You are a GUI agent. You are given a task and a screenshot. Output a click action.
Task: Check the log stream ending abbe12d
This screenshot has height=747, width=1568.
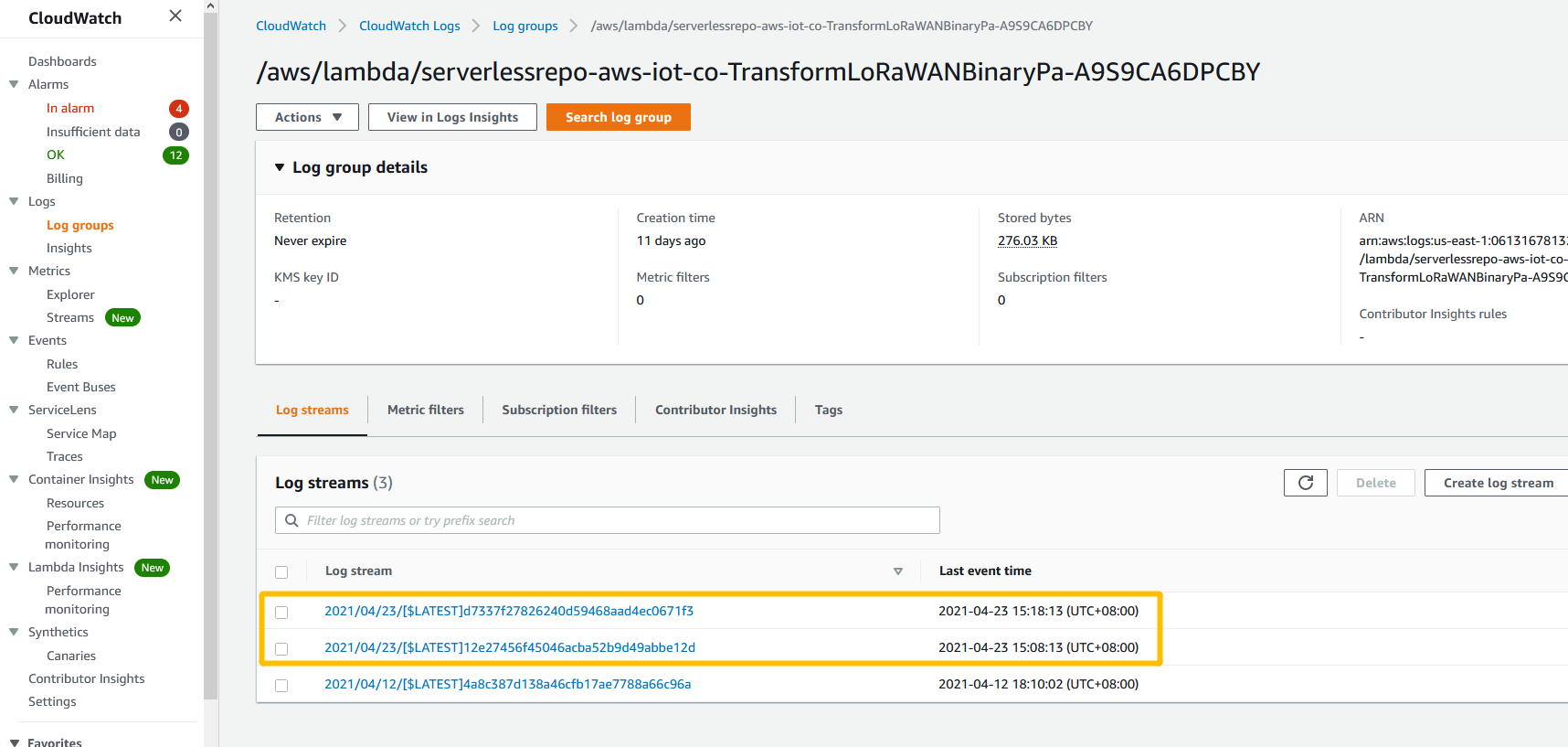coord(281,649)
